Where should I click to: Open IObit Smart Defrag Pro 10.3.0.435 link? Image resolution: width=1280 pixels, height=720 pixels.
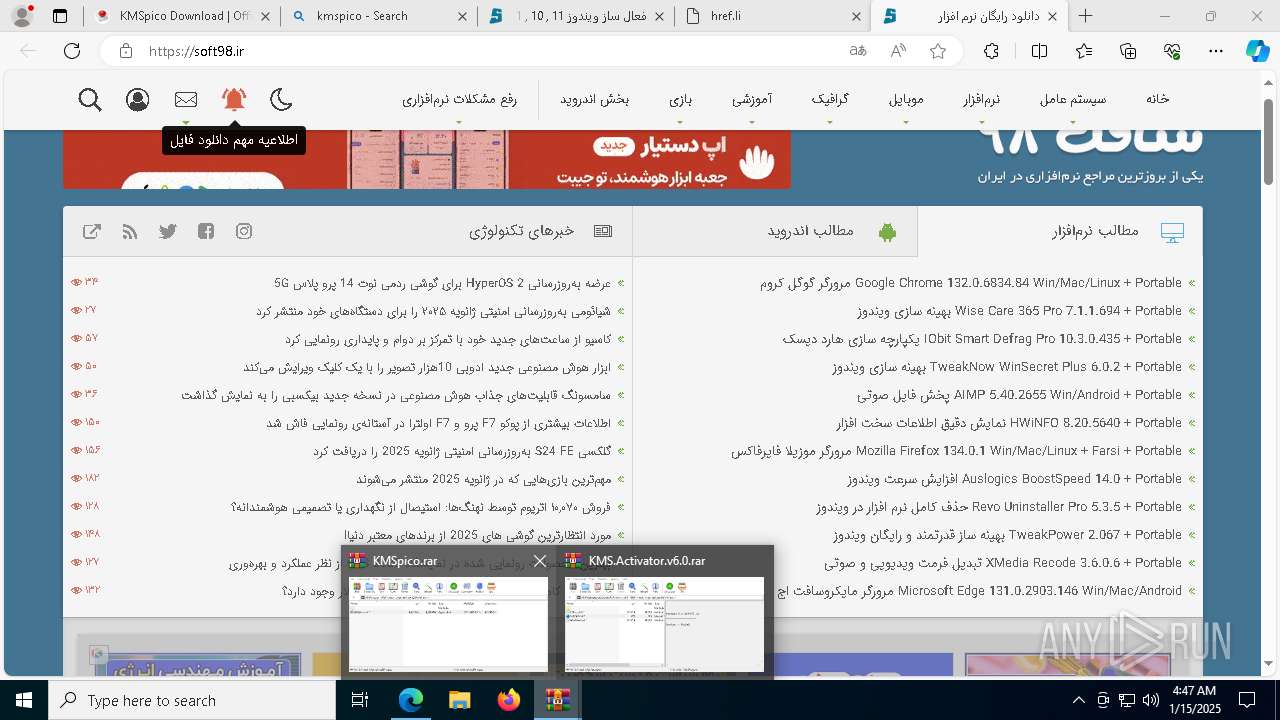coord(982,339)
